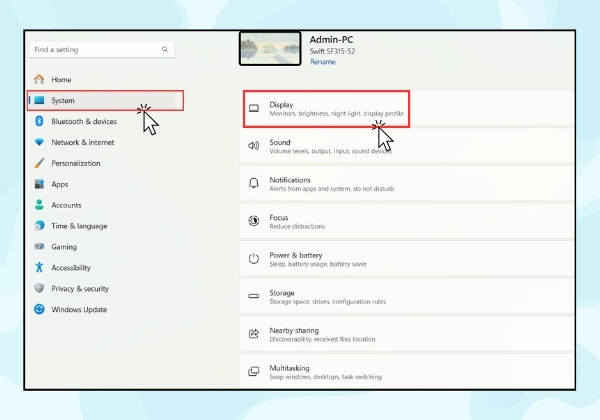
Task: Open the Personalization category
Action: (x=76, y=163)
